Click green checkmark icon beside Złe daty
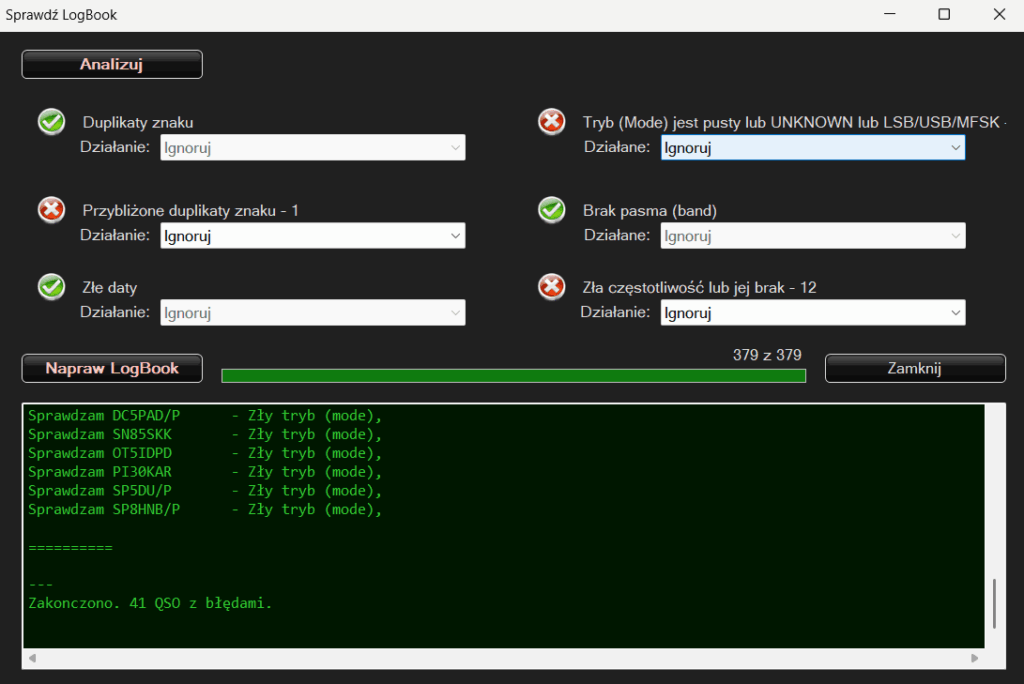Viewport: 1024px width, 684px height. click(52, 287)
